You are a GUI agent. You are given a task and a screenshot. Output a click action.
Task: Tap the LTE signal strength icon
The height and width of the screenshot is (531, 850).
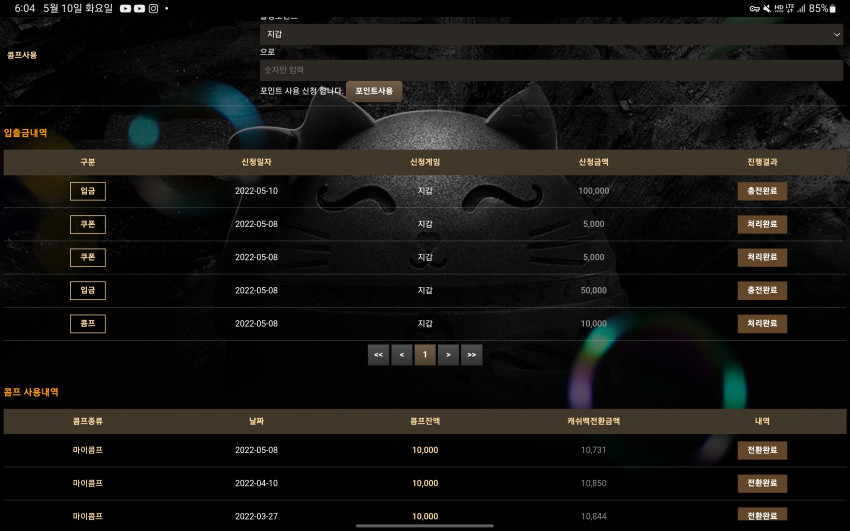(801, 9)
